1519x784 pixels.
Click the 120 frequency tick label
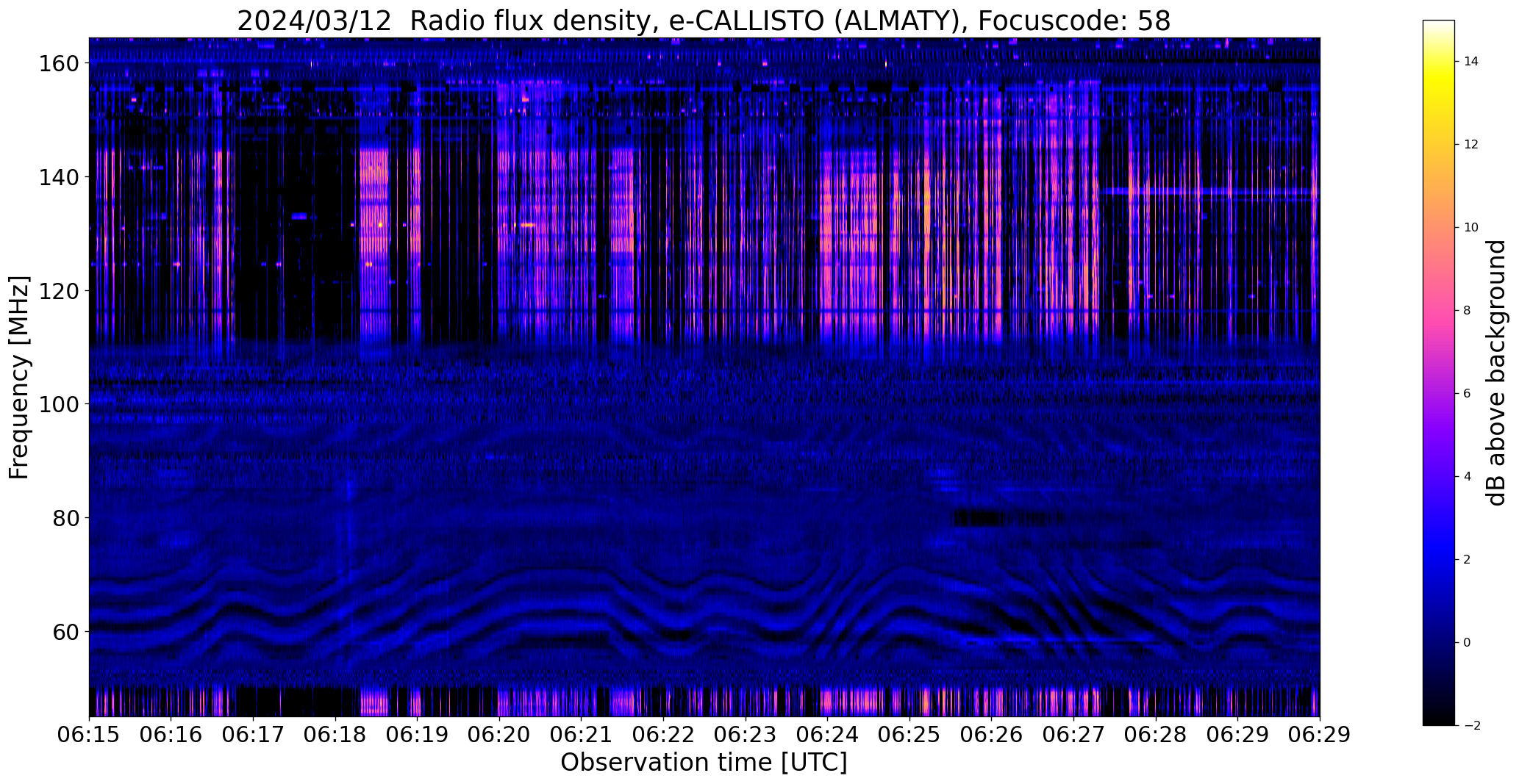58,291
